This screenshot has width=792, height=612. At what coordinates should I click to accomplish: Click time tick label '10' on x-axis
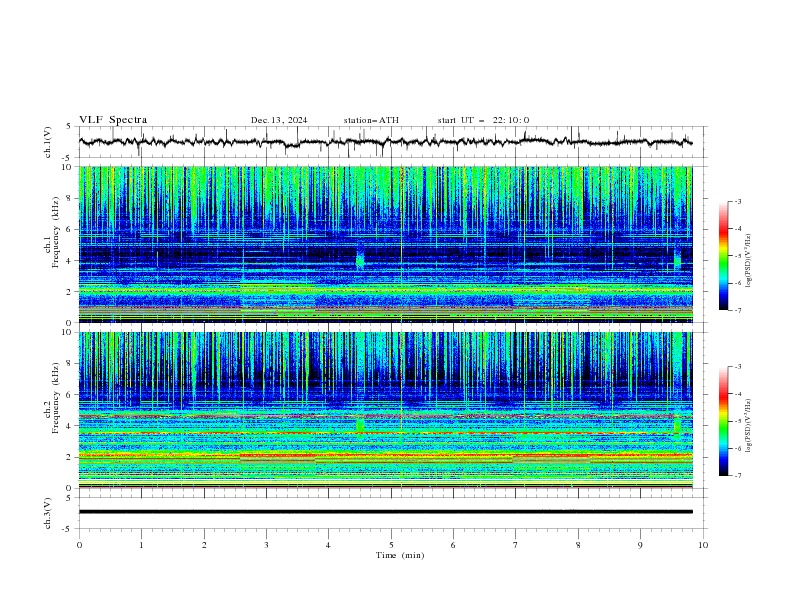pyautogui.click(x=703, y=545)
